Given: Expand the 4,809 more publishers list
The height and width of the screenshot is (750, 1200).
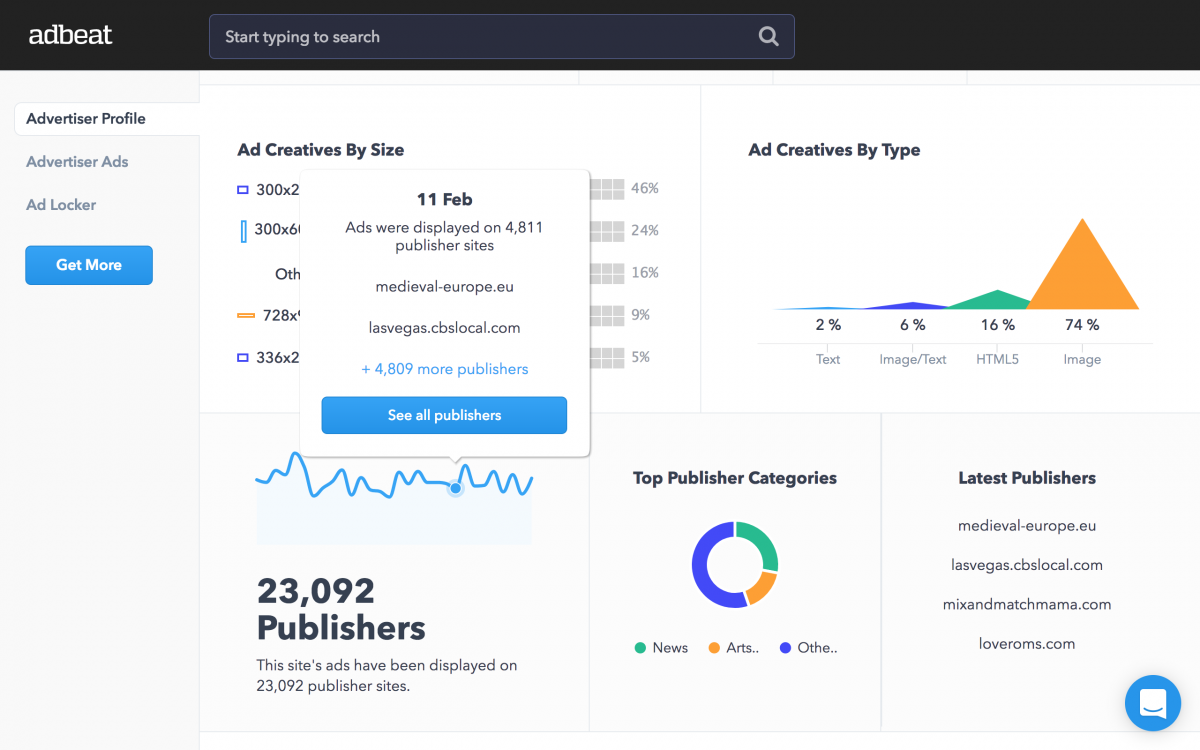Looking at the screenshot, I should point(444,369).
